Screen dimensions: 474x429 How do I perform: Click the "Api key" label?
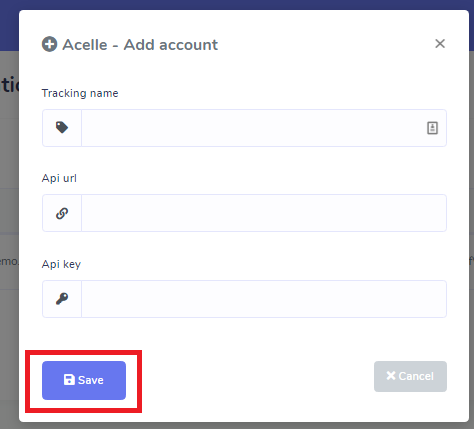[x=61, y=264]
